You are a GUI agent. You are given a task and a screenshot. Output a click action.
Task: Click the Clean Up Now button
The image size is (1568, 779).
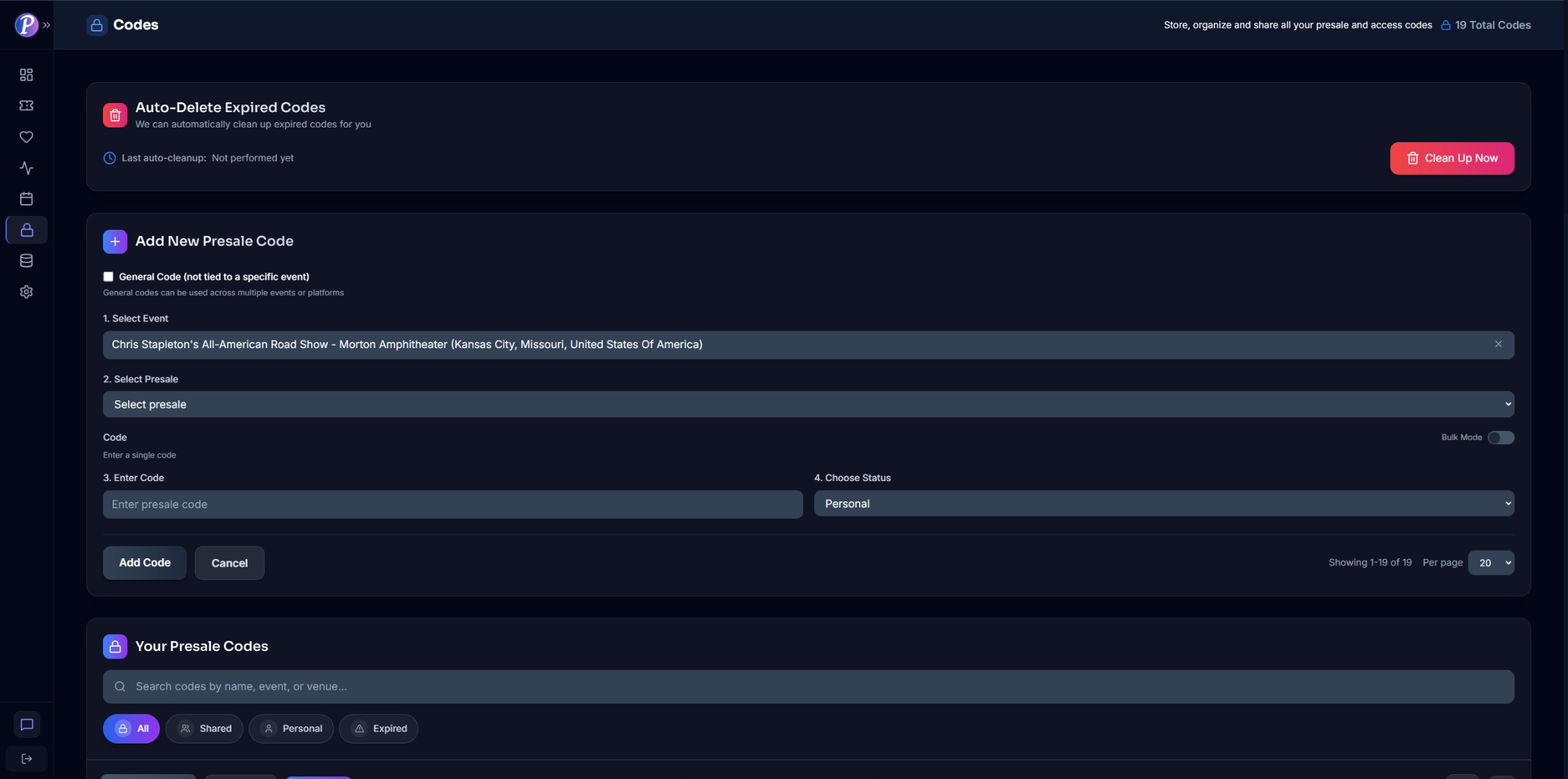[1452, 158]
